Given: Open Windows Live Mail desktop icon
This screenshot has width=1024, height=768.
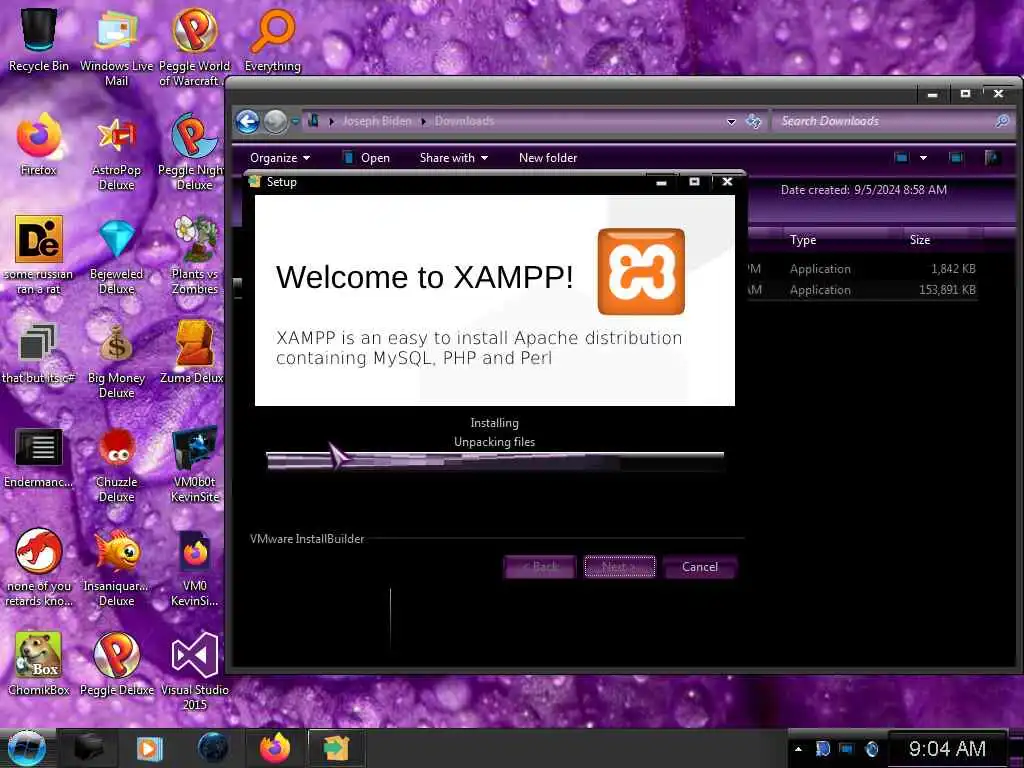Looking at the screenshot, I should tap(116, 46).
